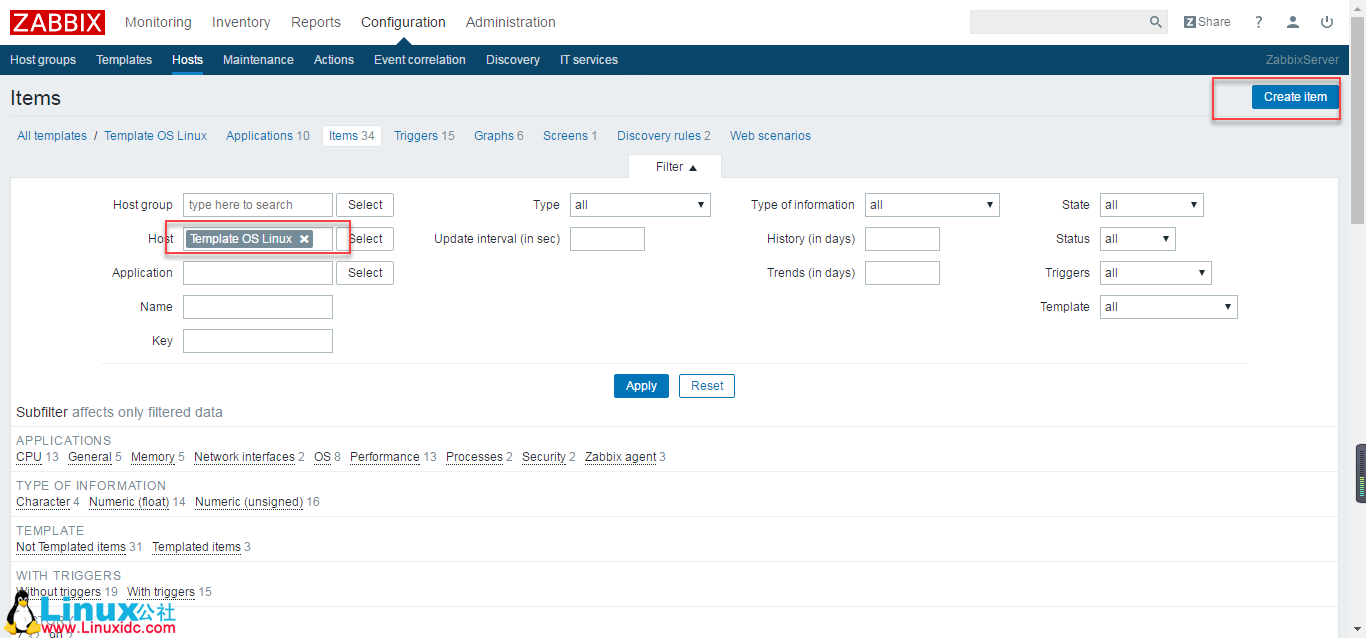Switch to the Monitoring menu
Screen dimensions: 1366x638
pyautogui.click(x=158, y=21)
